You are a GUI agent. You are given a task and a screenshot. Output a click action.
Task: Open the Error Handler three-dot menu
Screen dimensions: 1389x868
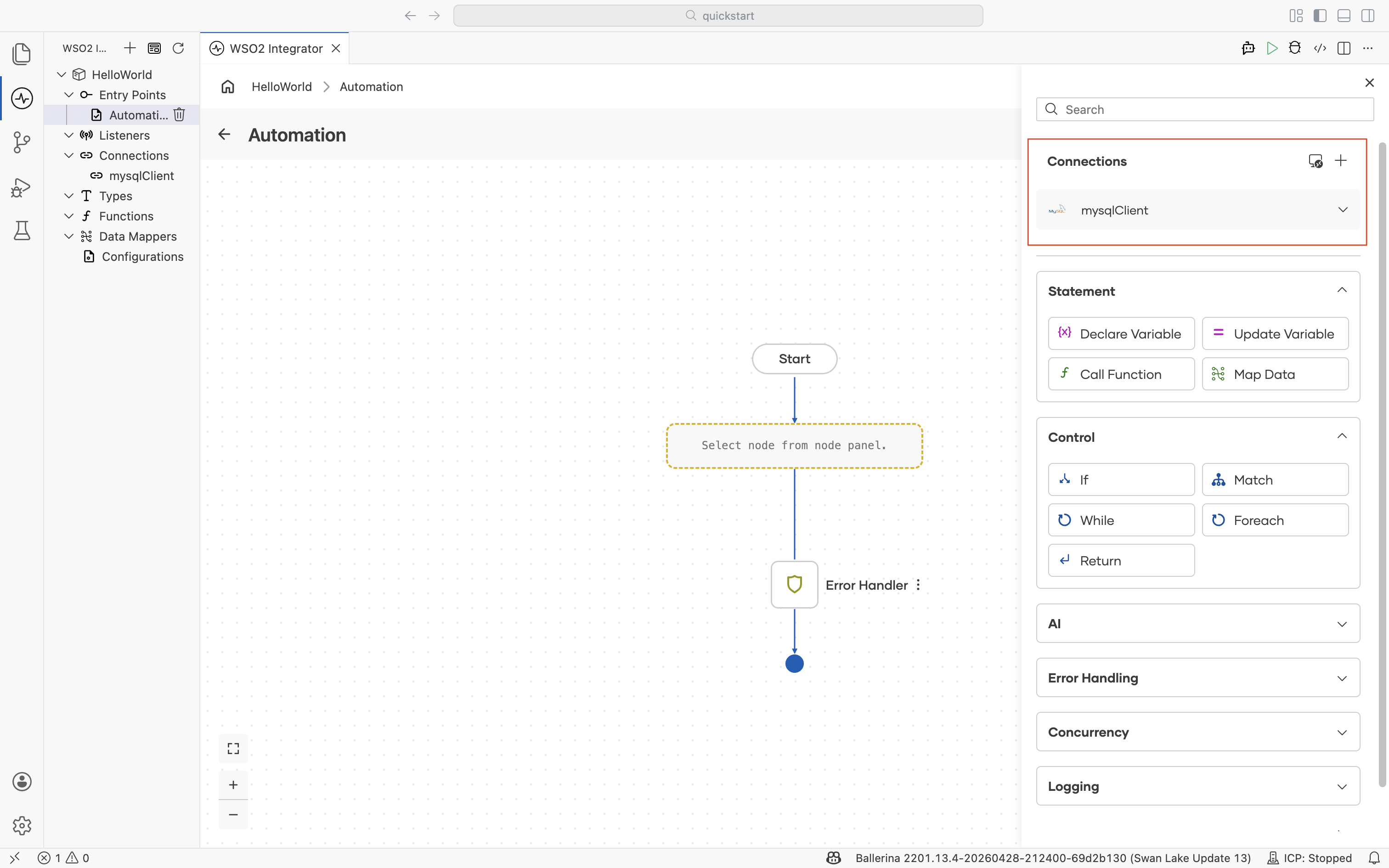pyautogui.click(x=918, y=585)
